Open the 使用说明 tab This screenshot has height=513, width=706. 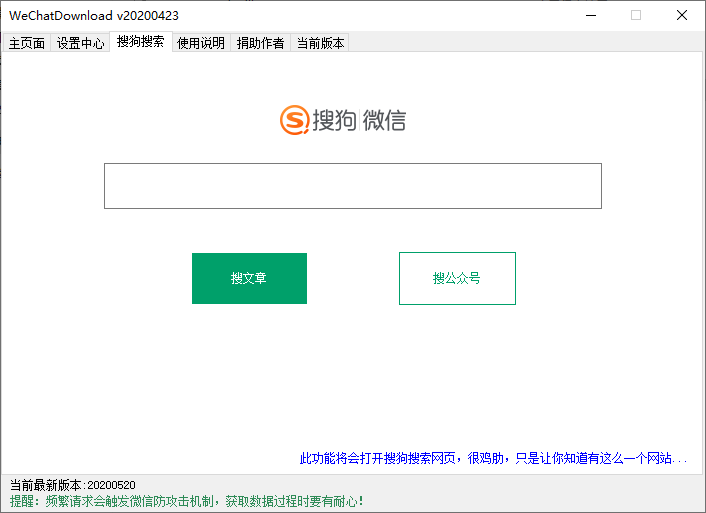point(201,43)
